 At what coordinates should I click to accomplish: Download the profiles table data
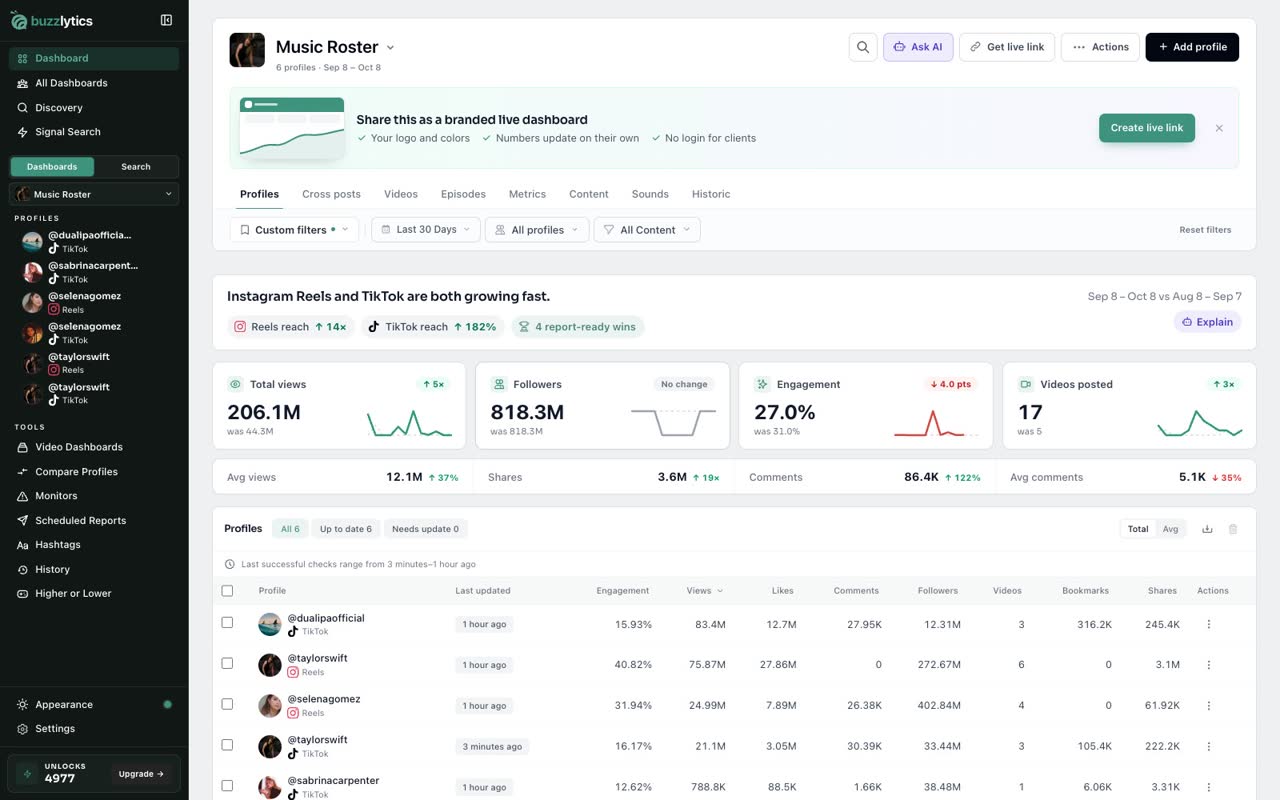click(x=1207, y=529)
